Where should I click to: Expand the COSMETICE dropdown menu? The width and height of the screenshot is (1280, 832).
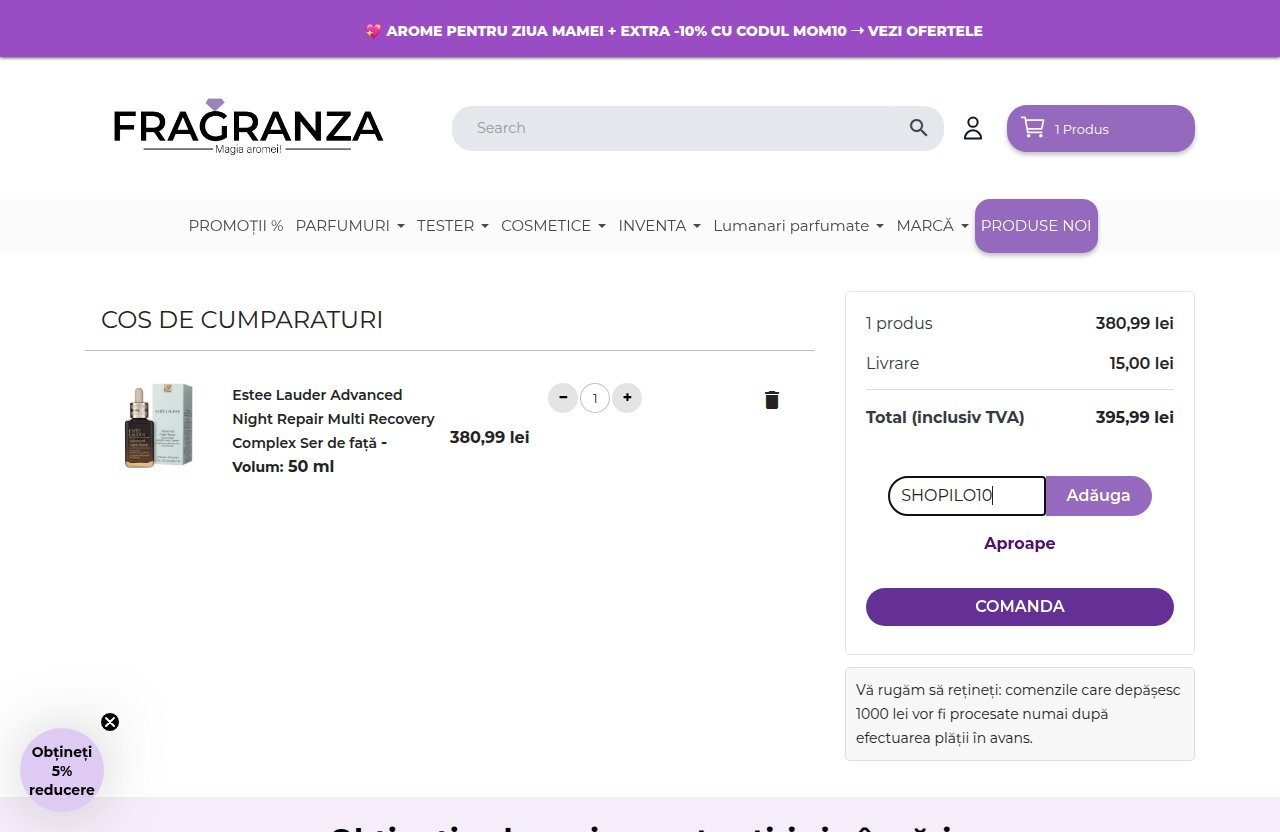point(553,226)
